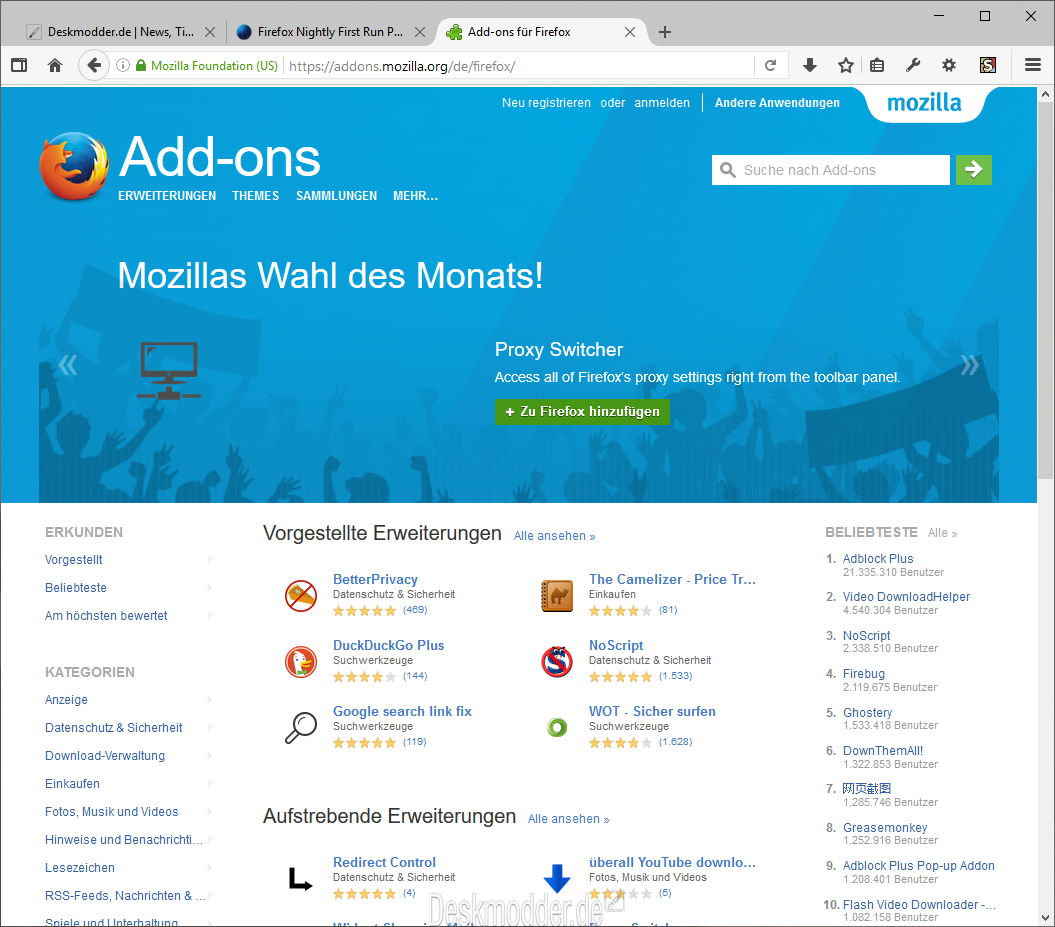This screenshot has width=1055, height=927.
Task: Click the NoScript add-on list icon
Action: coord(557,661)
